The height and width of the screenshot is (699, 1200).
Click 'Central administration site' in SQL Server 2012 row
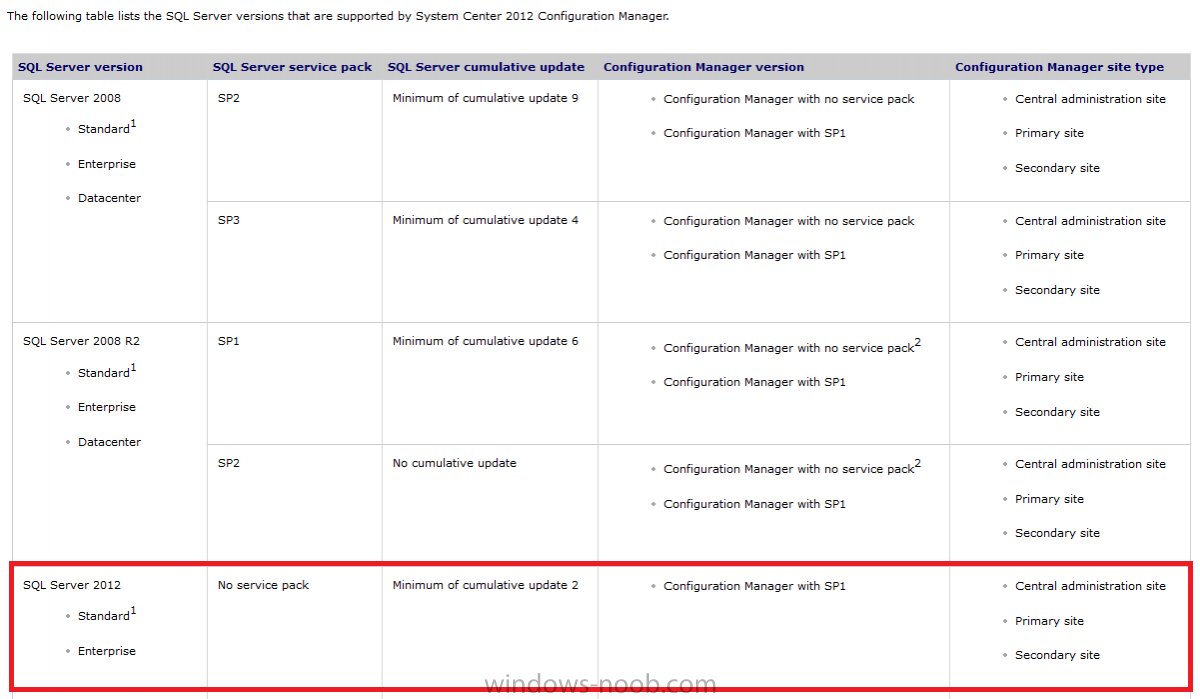pyautogui.click(x=1090, y=586)
